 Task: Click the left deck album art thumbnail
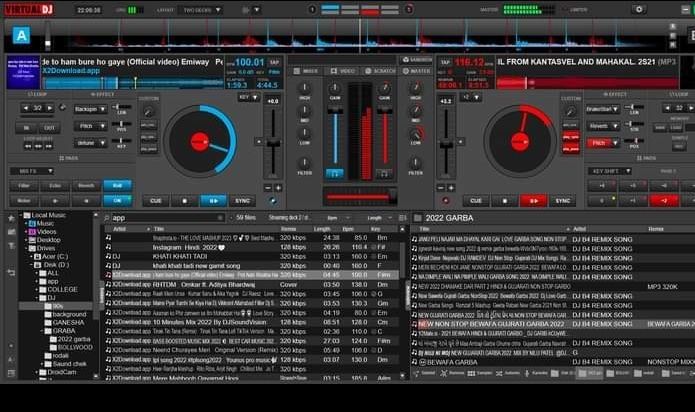tap(22, 72)
